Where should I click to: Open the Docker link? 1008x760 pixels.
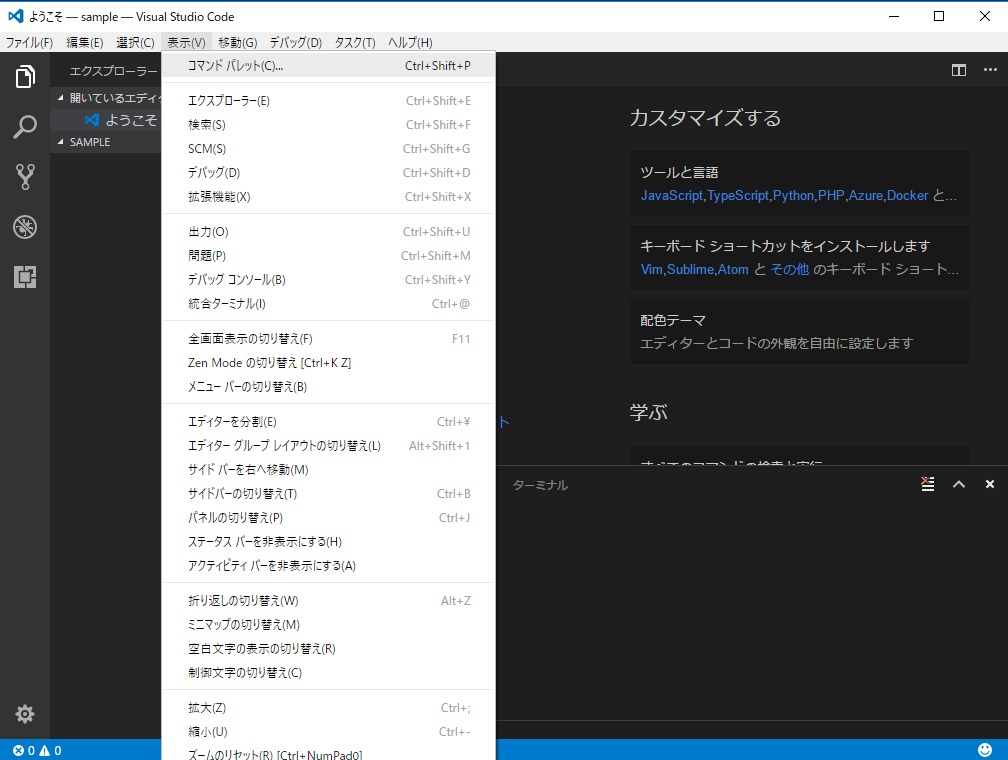tap(907, 195)
